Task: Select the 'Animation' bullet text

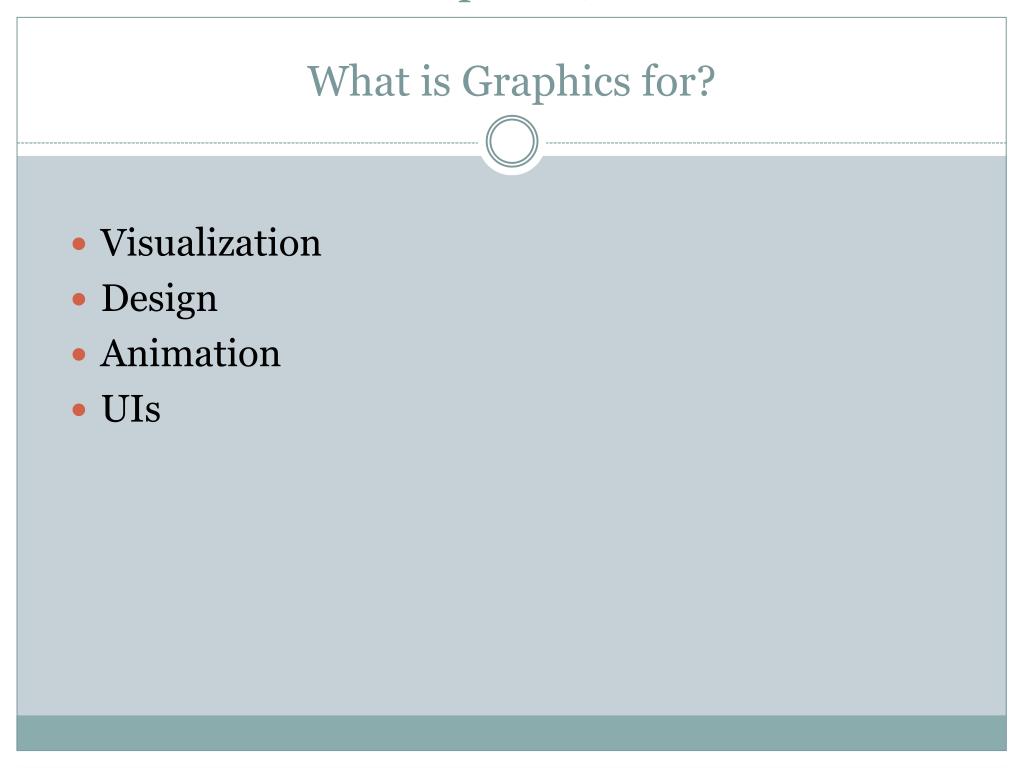Action: coord(190,353)
